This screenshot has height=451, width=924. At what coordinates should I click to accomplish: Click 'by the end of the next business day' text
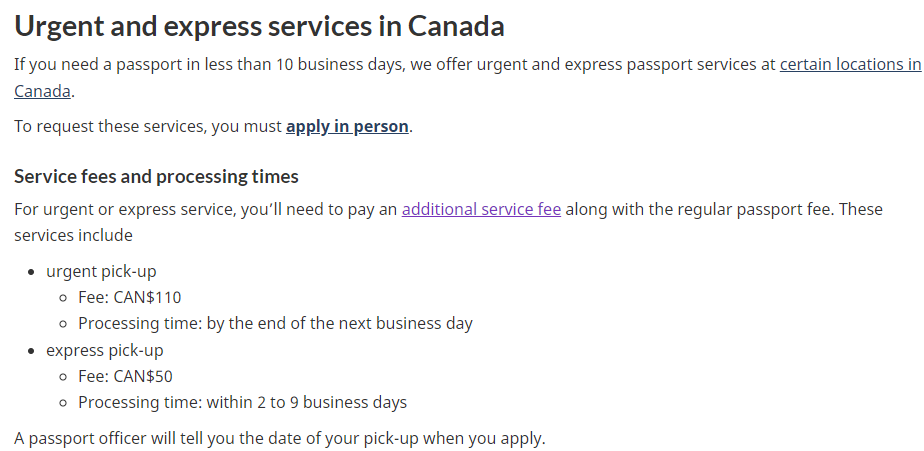point(339,324)
